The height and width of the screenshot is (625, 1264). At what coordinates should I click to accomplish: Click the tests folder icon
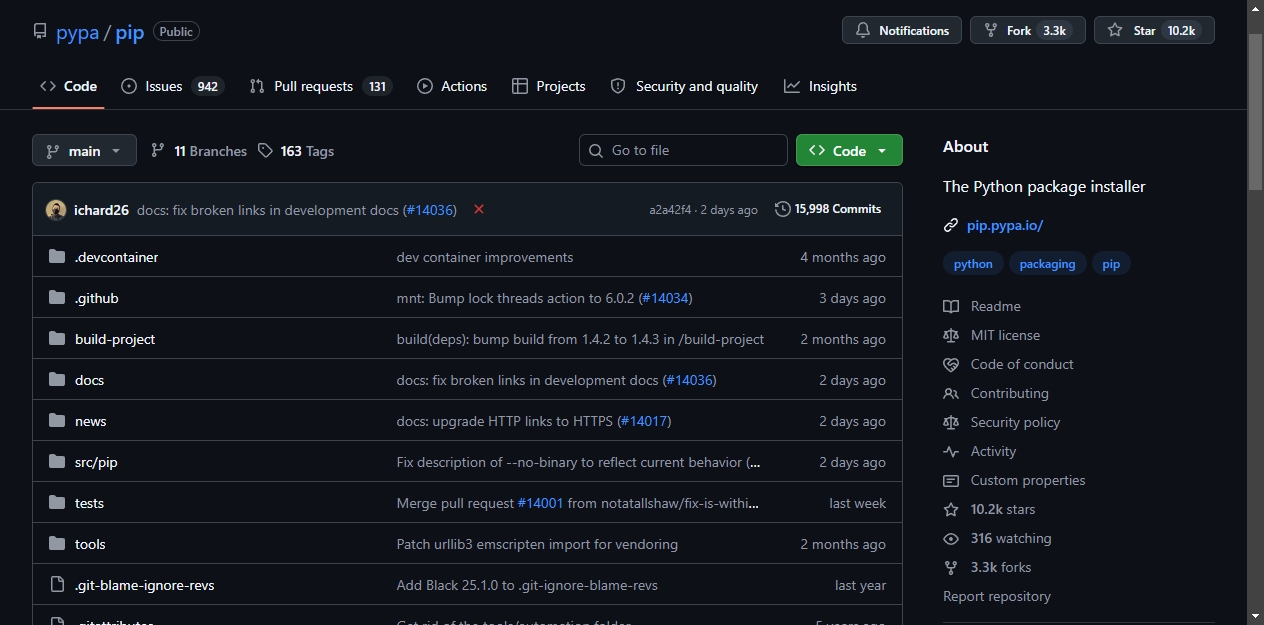57,503
